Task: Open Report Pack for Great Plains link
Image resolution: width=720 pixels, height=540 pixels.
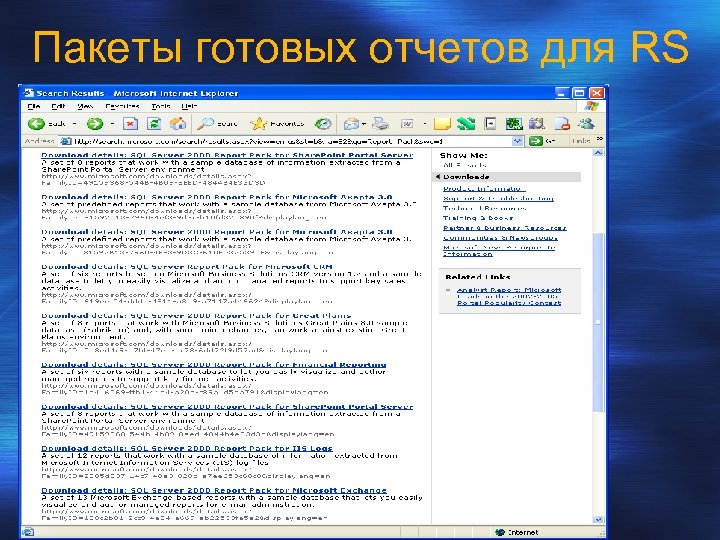Action: [x=196, y=315]
